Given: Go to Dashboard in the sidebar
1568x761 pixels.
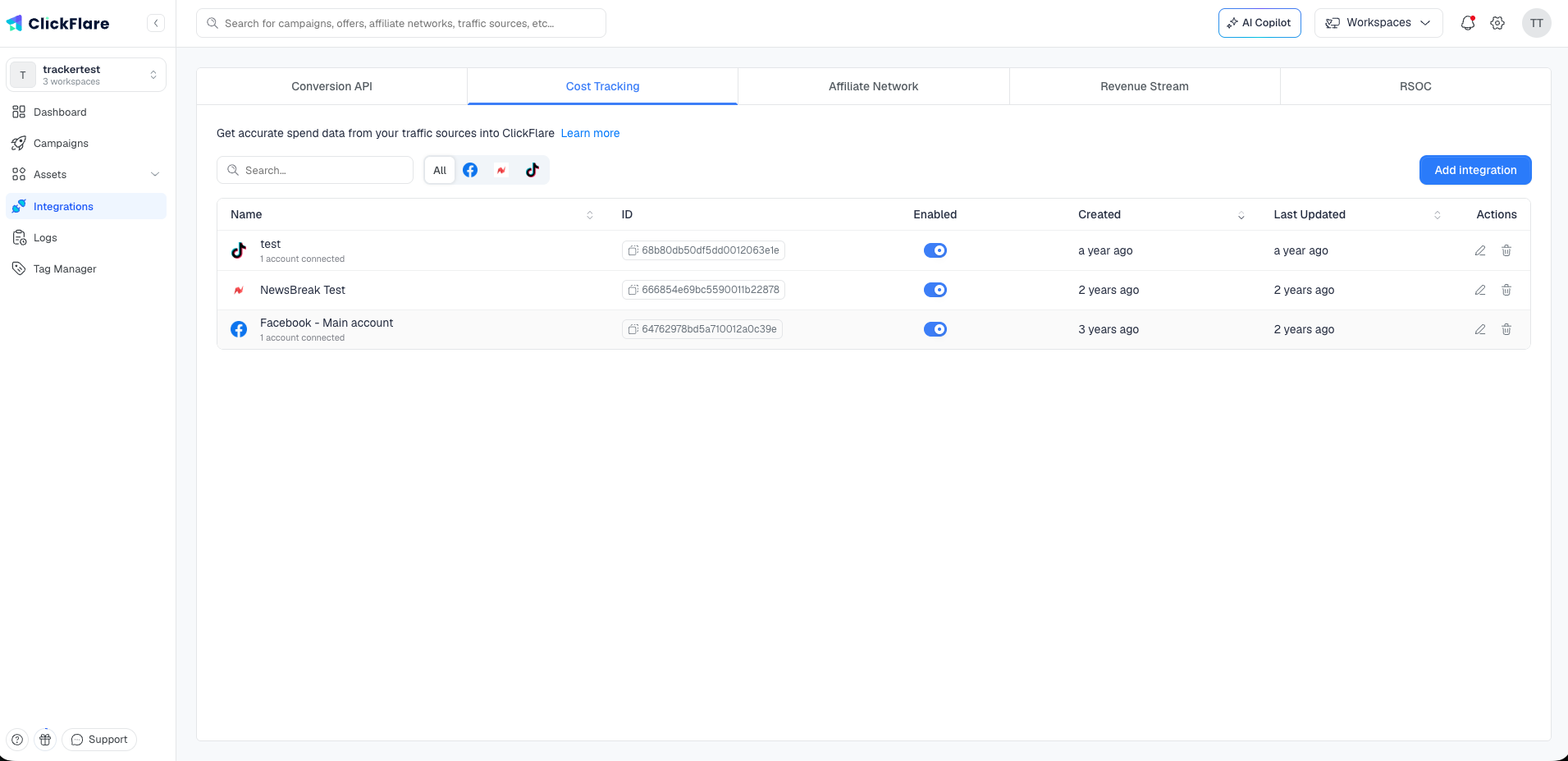Looking at the screenshot, I should point(86,112).
